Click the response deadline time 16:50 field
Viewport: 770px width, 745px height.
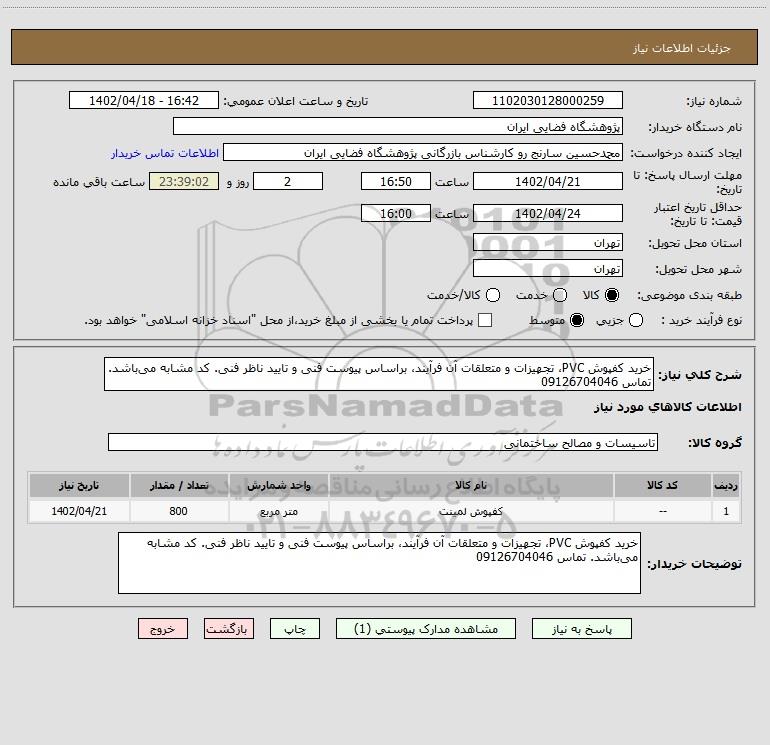coord(396,181)
